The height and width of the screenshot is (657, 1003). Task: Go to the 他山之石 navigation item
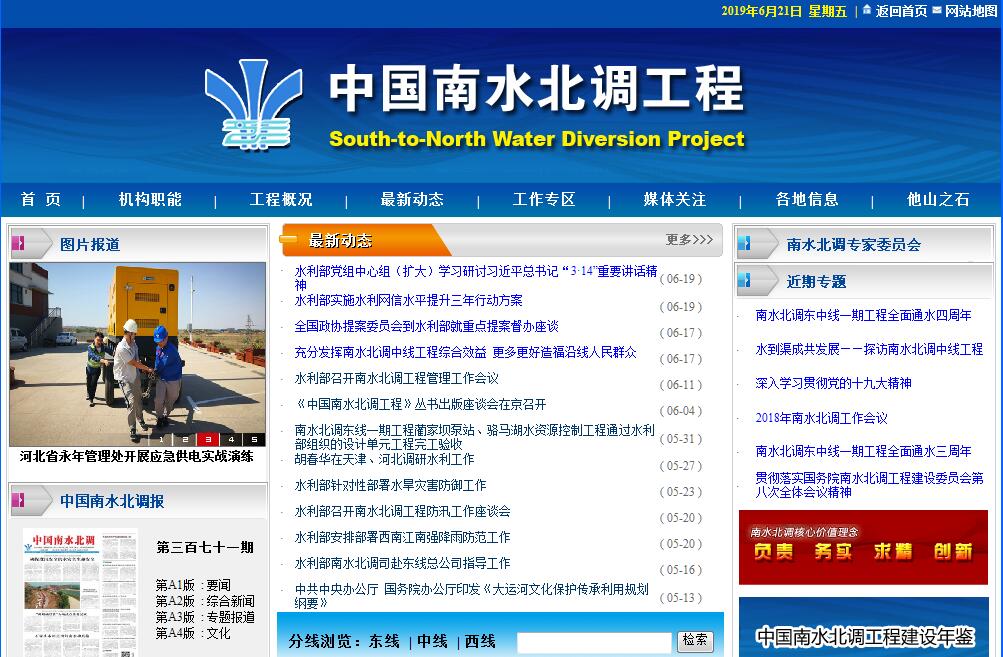[938, 199]
